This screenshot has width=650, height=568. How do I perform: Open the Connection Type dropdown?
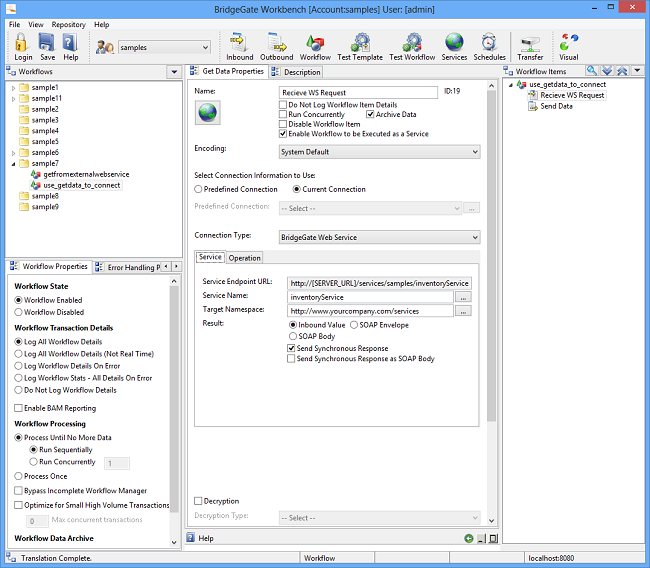coord(379,237)
